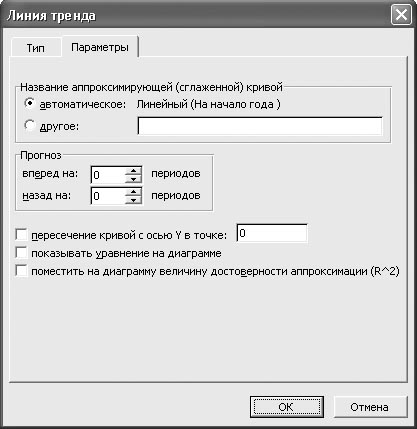
Task: Check показывать уравнение на диаграмме
Action: click(x=21, y=253)
